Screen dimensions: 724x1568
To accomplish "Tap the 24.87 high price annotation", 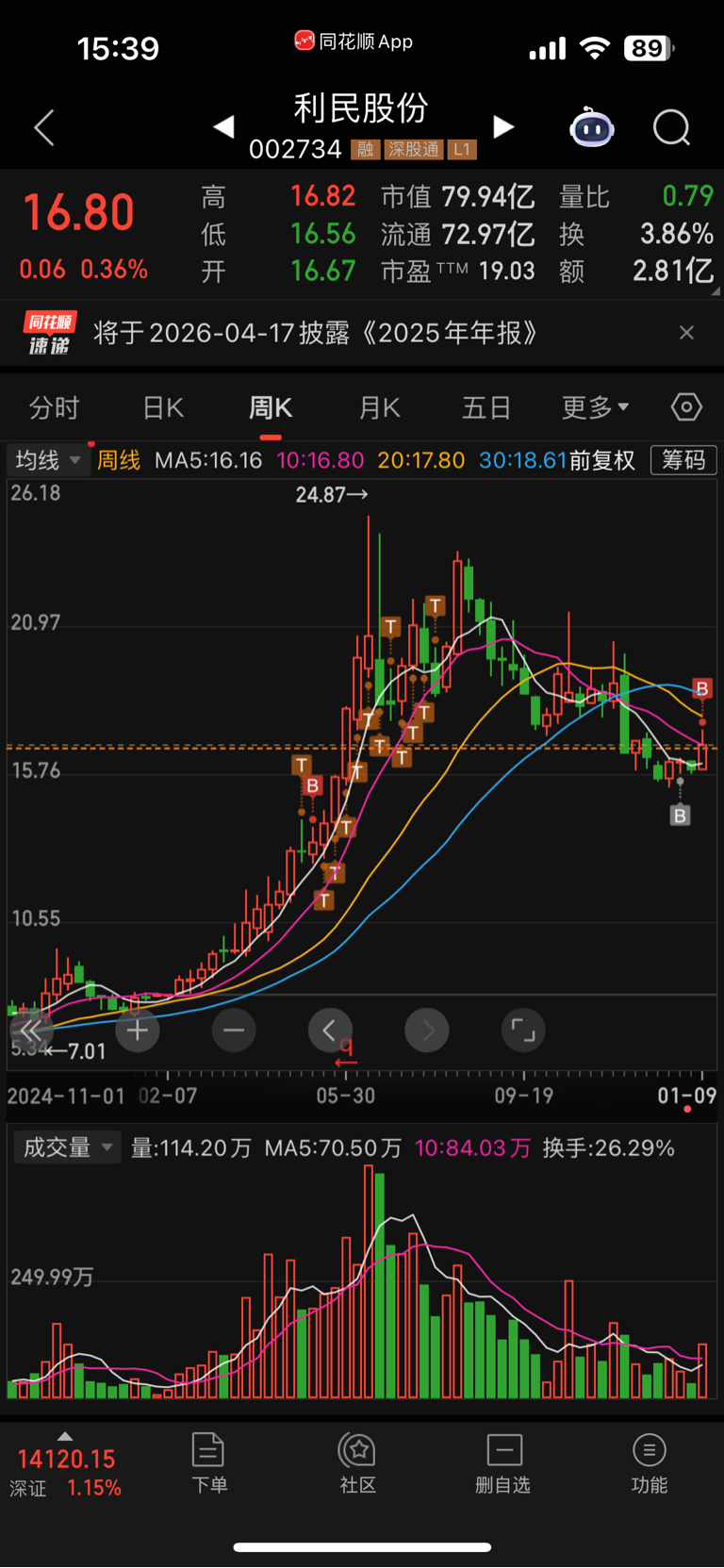I will pos(332,494).
